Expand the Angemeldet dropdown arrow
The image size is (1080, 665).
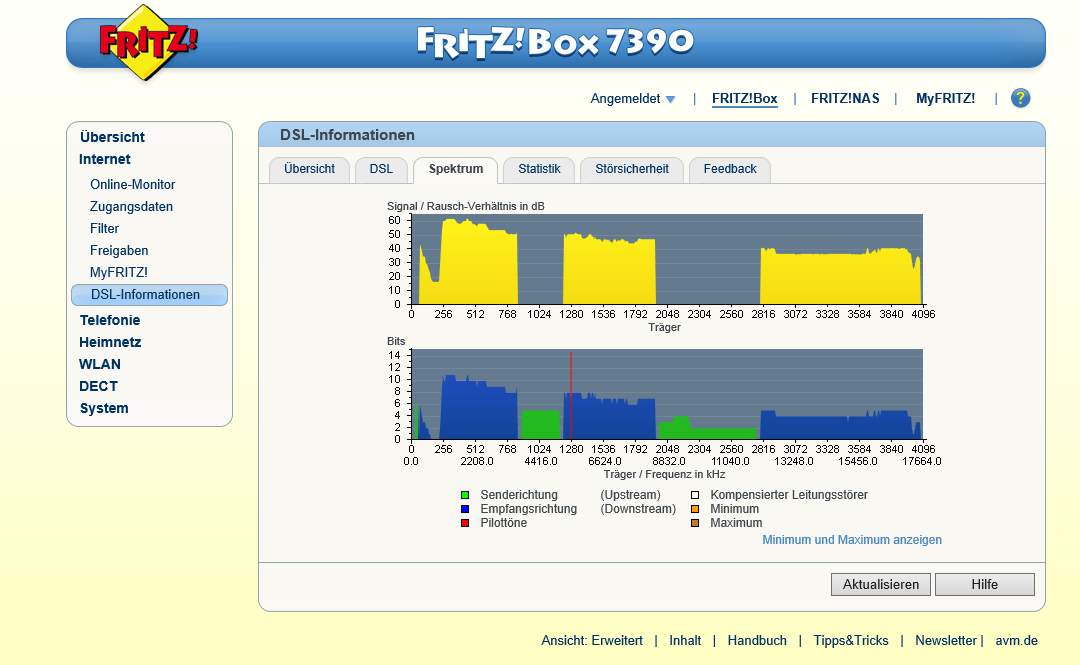pos(670,99)
